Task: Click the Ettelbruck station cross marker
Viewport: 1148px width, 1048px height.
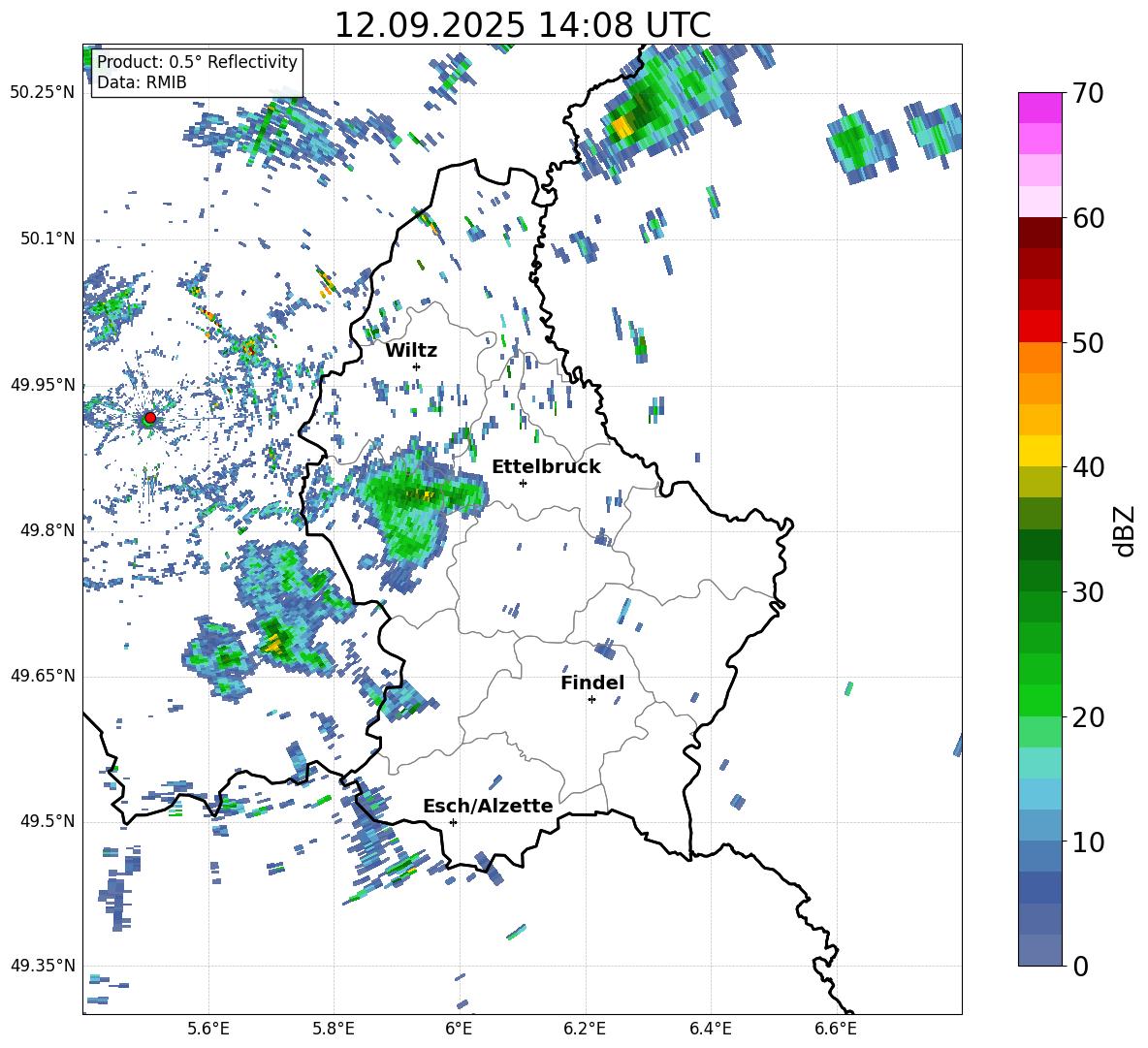Action: 523,483
